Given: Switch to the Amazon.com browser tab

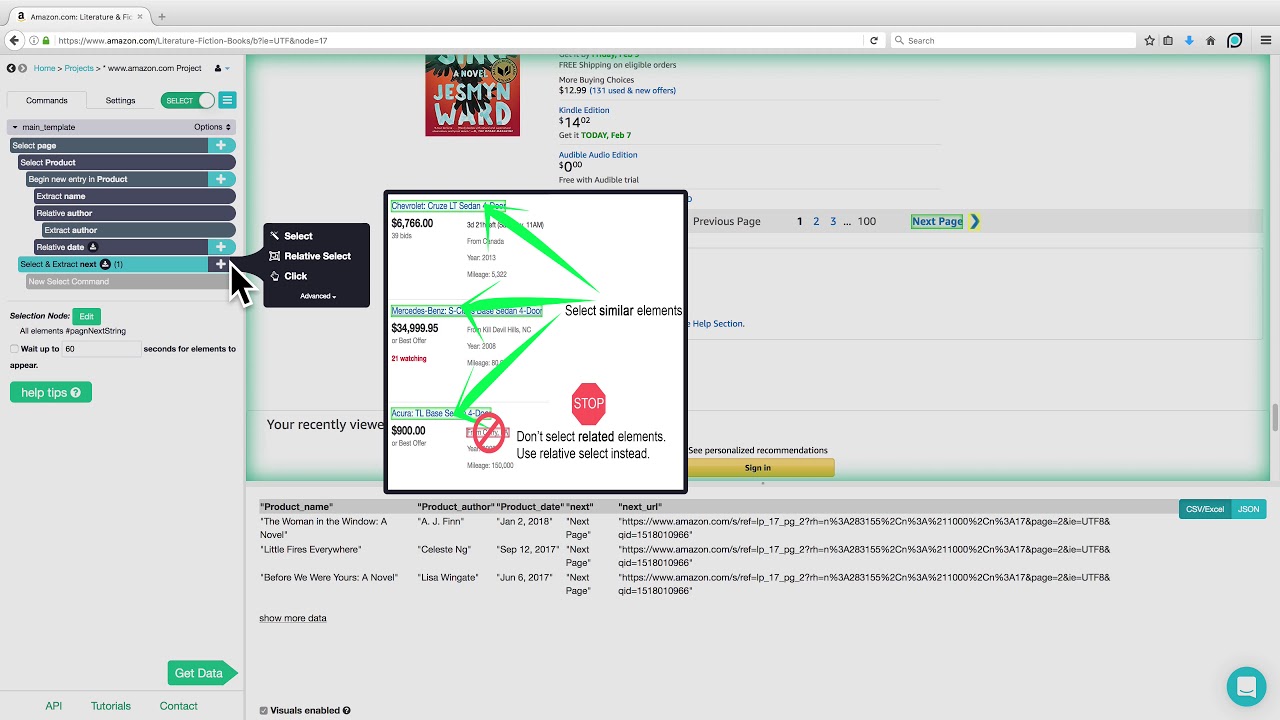Looking at the screenshot, I should (80, 16).
